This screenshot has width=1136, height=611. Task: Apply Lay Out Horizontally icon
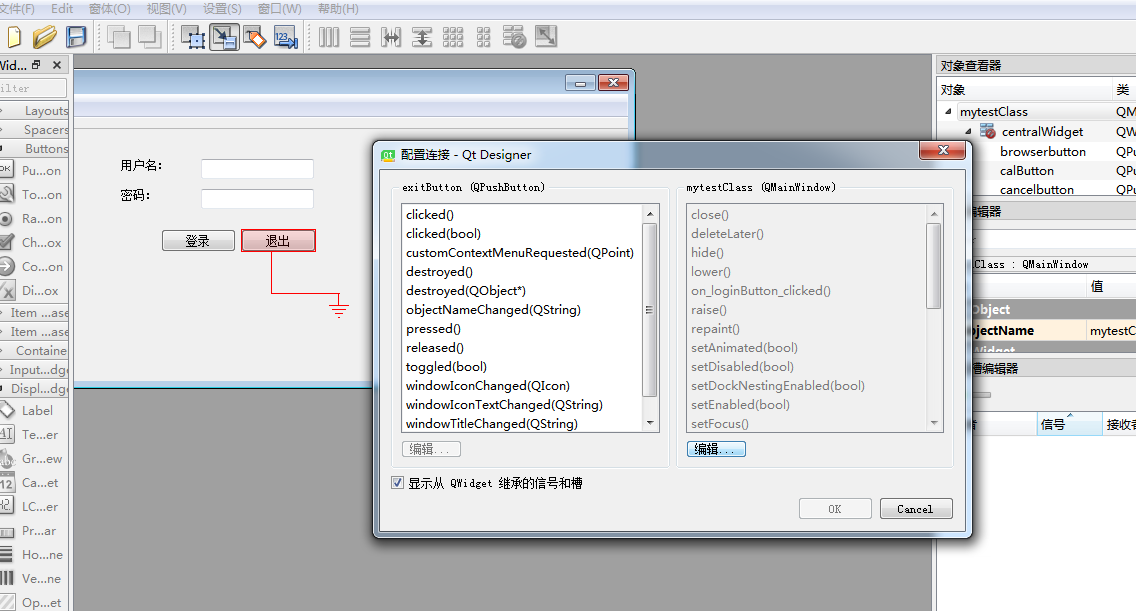point(329,37)
